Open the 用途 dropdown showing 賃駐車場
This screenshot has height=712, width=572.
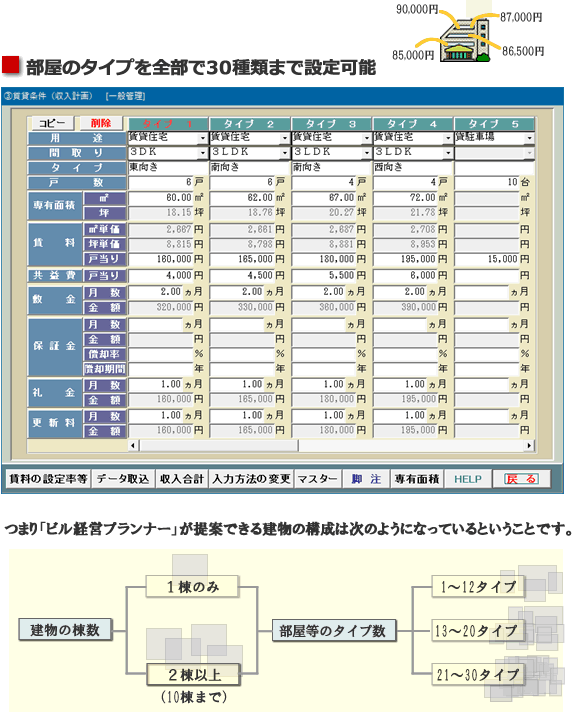[529, 138]
